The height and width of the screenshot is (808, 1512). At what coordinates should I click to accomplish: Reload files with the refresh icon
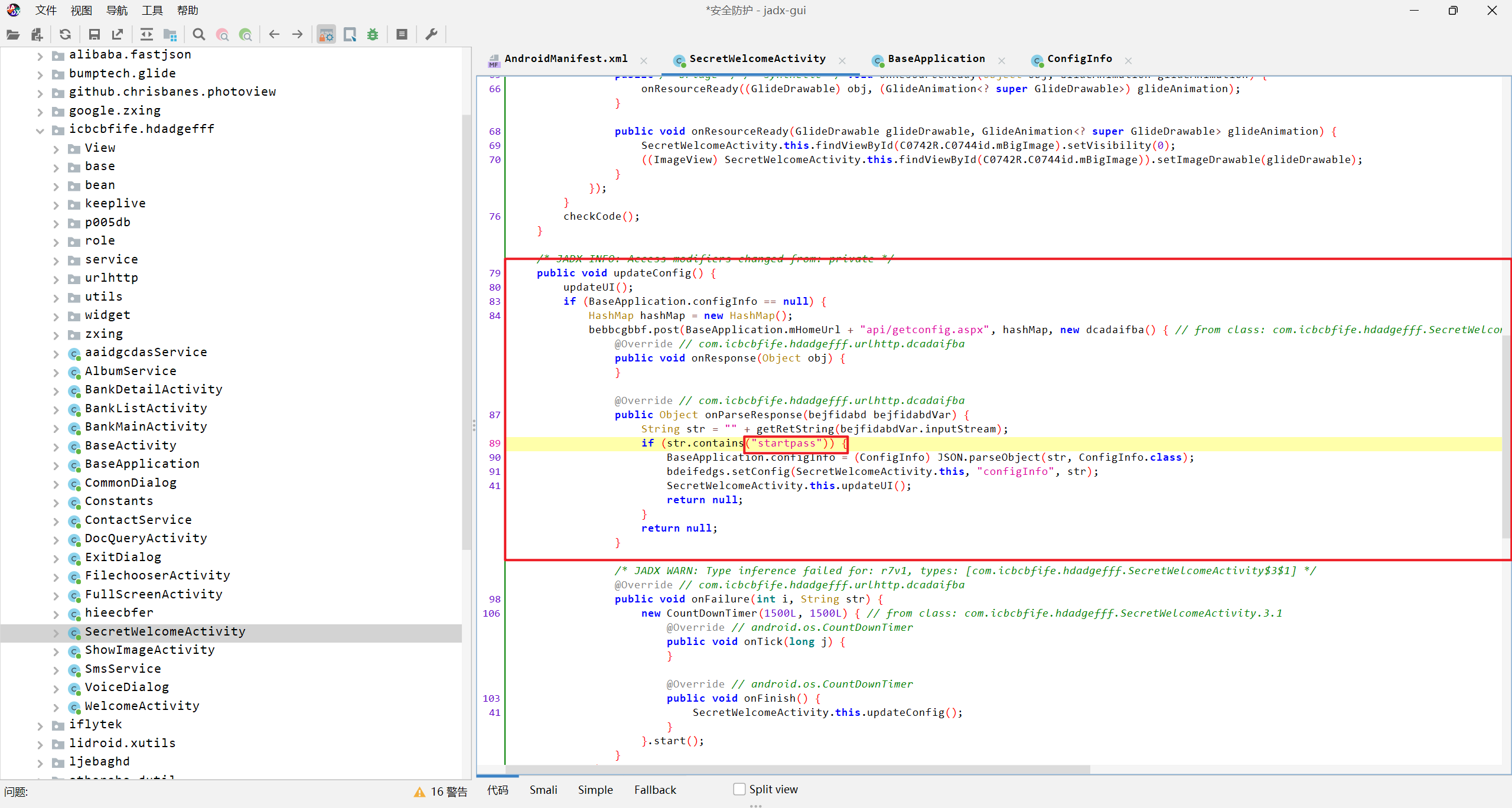point(65,34)
